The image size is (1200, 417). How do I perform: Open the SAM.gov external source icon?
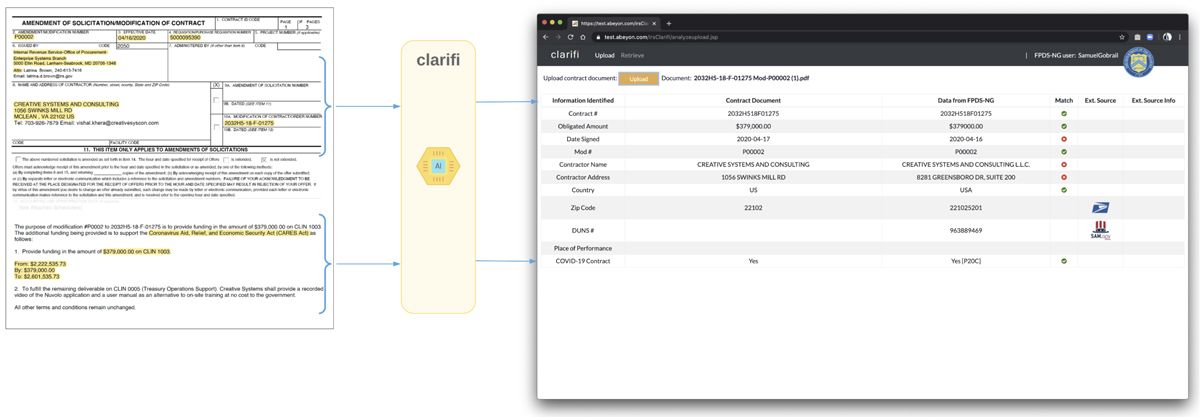1100,229
